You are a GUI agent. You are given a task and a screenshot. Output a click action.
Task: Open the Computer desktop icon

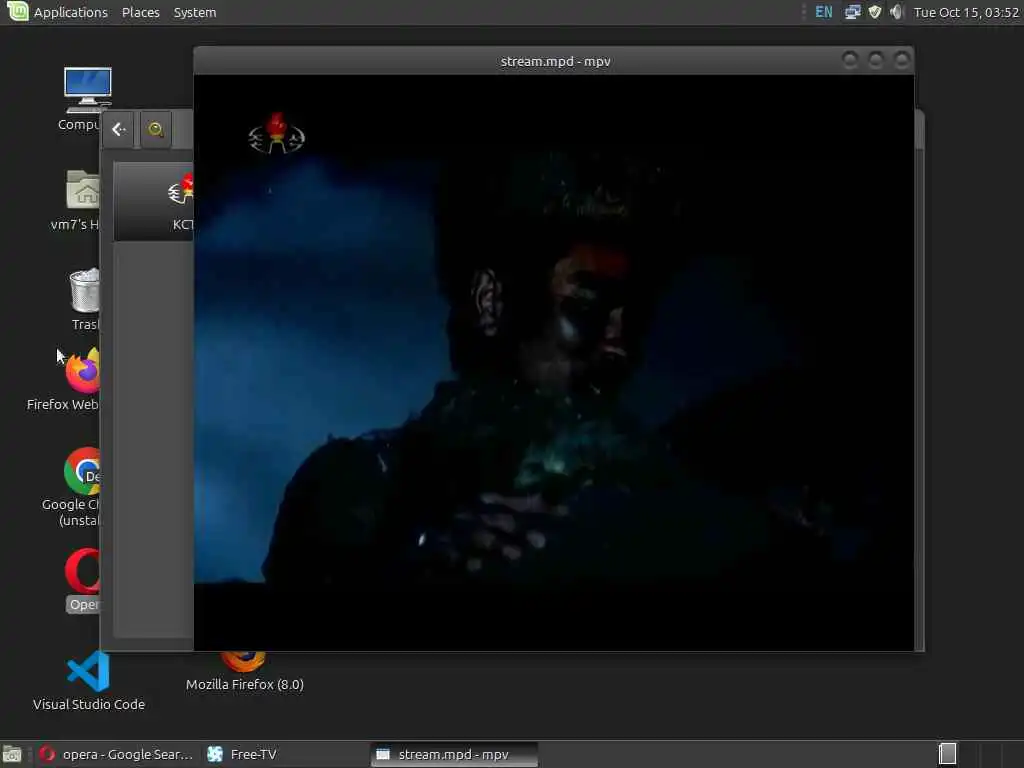click(x=87, y=89)
